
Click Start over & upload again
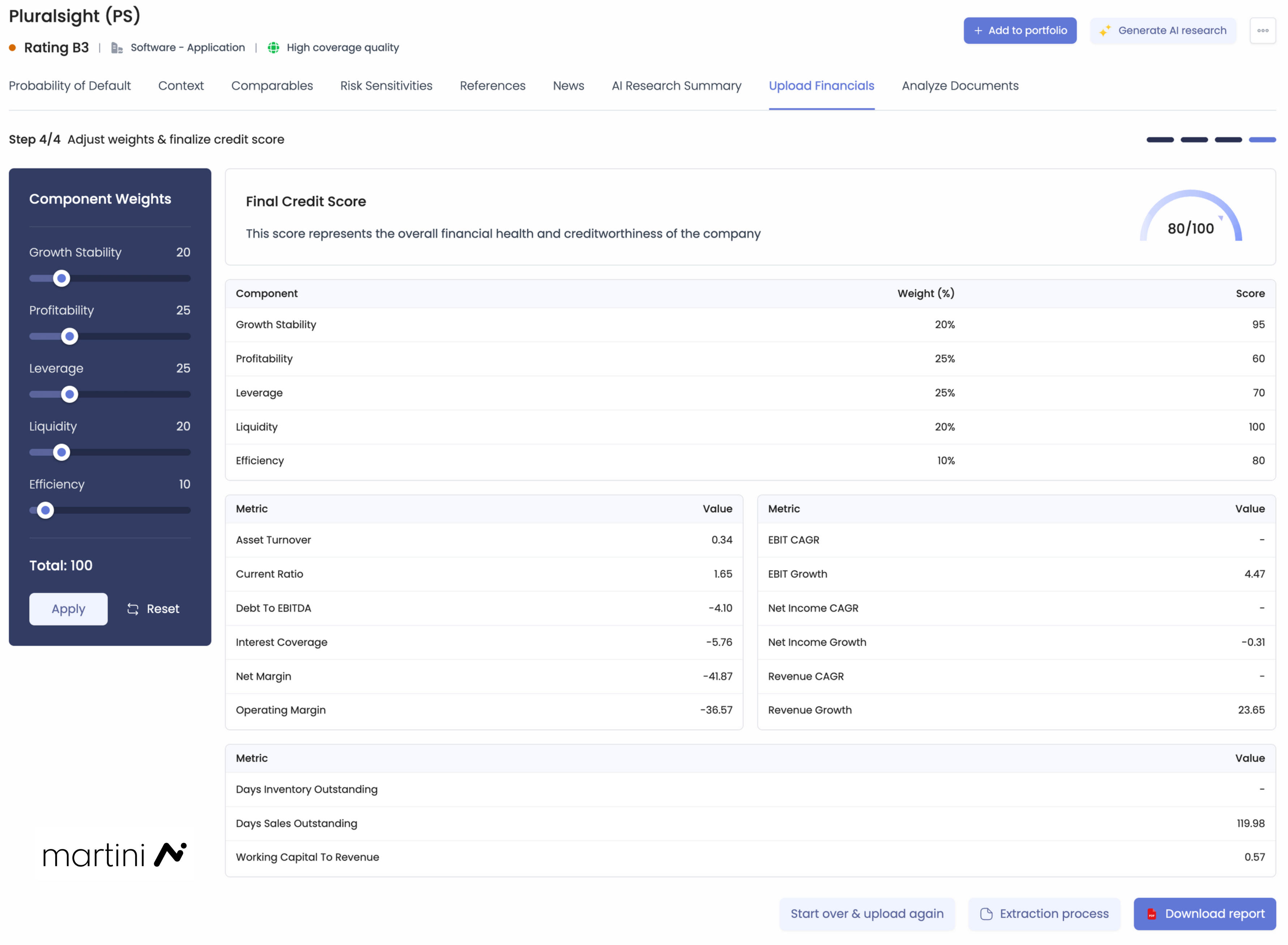(x=866, y=914)
